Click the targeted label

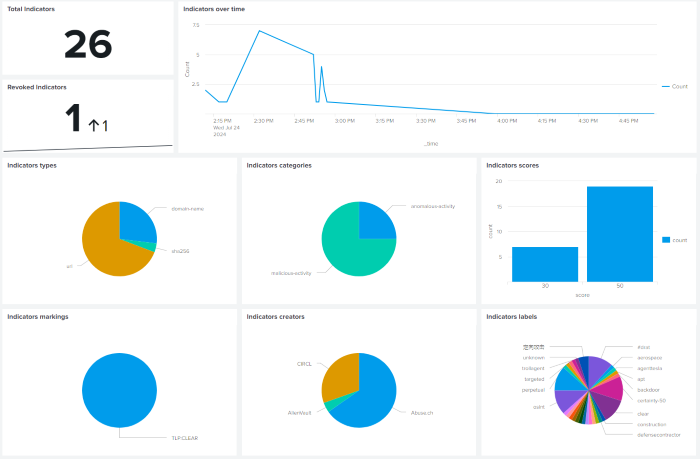coord(534,380)
